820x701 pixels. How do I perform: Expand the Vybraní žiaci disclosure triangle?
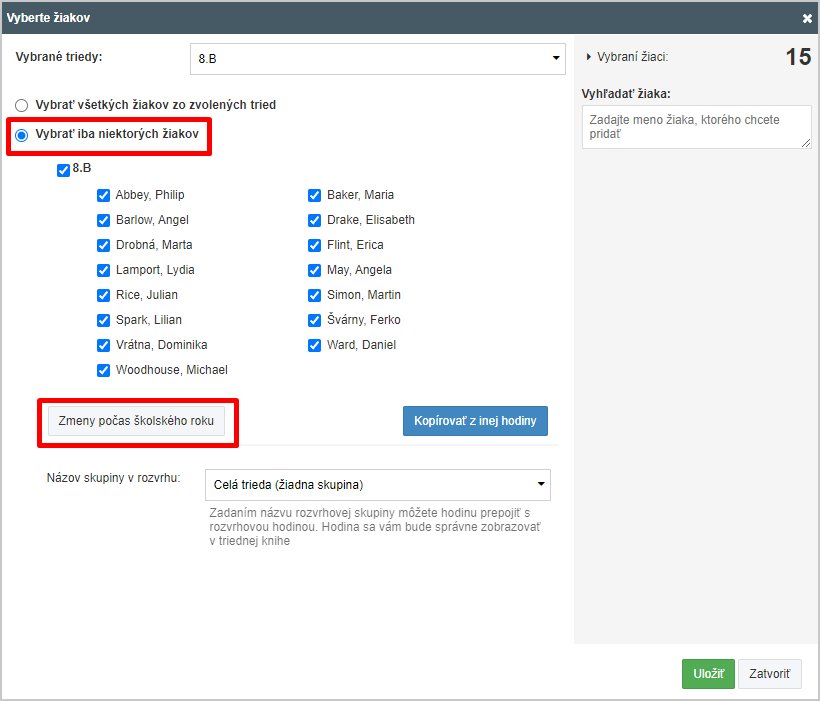click(588, 57)
